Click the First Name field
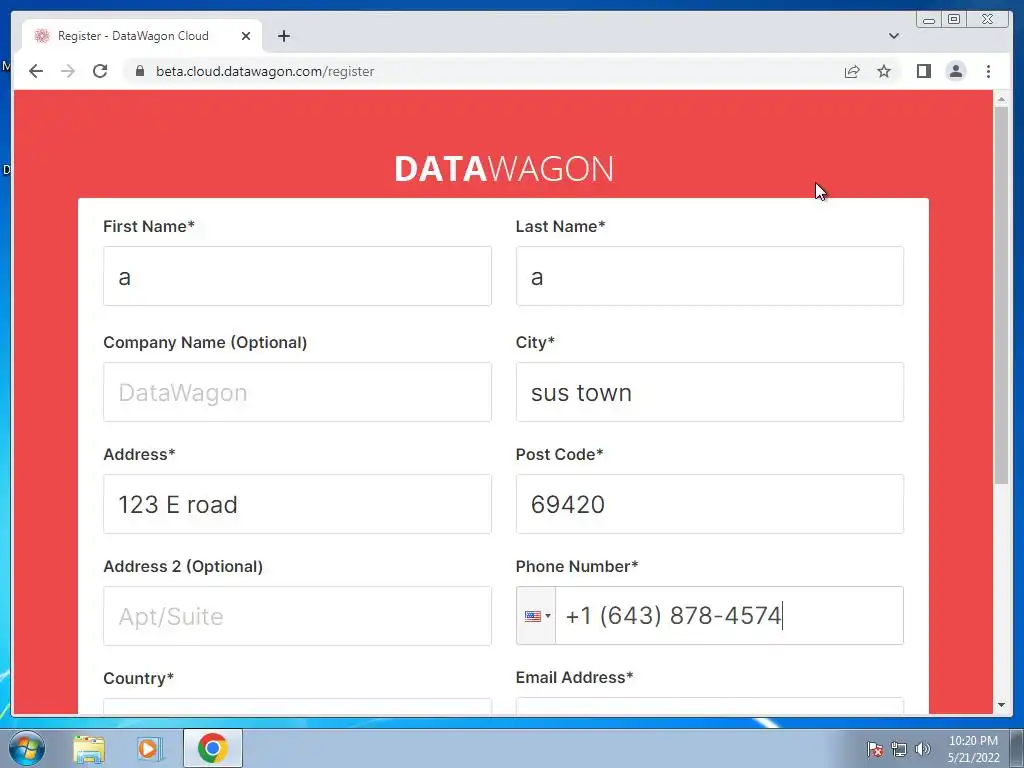The height and width of the screenshot is (768, 1024). coord(297,276)
